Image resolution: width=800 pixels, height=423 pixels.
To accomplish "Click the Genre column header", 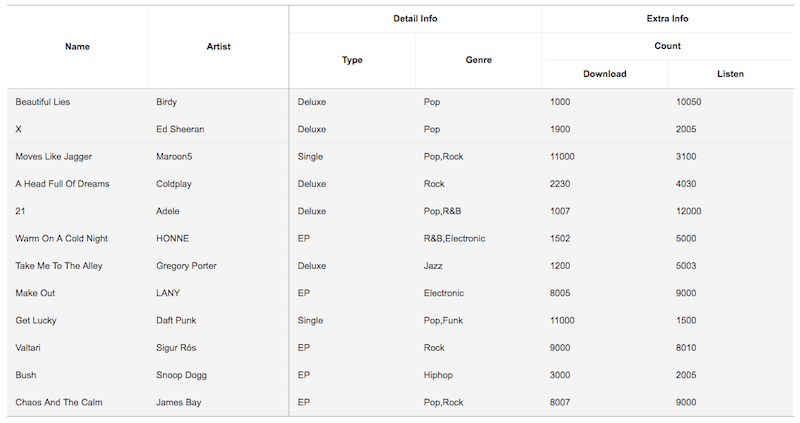I will [478, 60].
